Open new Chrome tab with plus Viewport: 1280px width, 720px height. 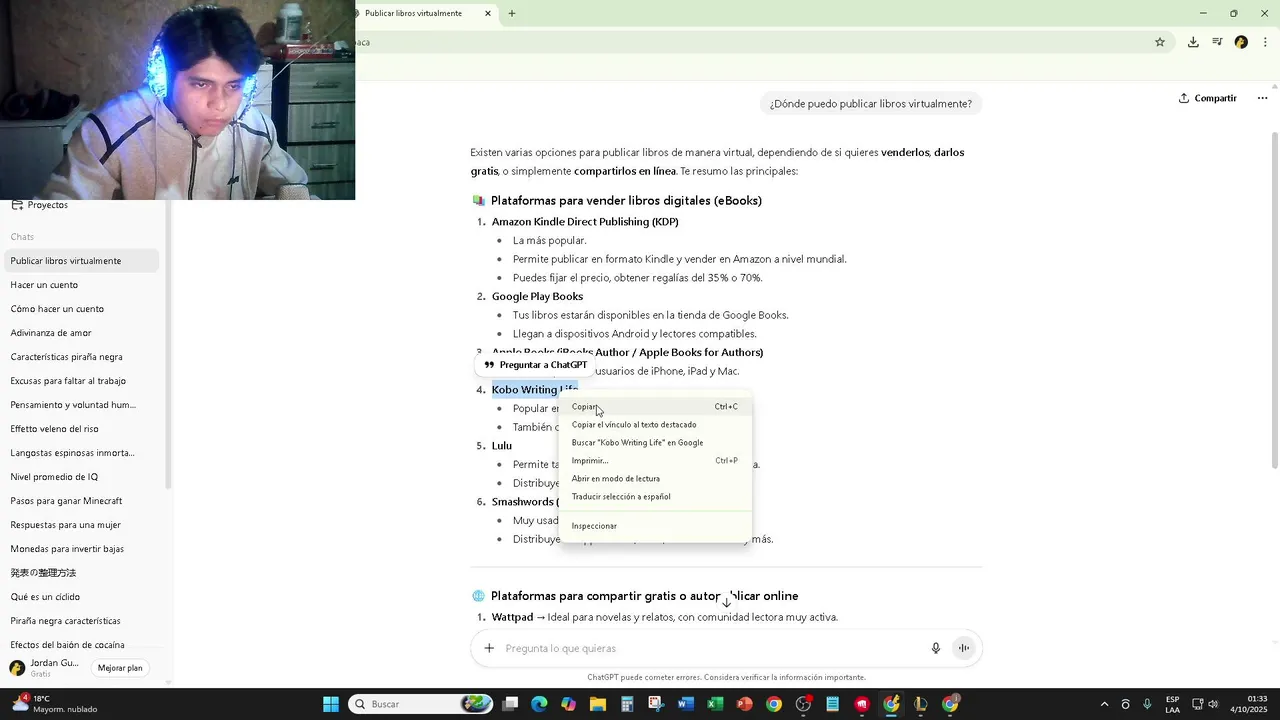point(512,13)
